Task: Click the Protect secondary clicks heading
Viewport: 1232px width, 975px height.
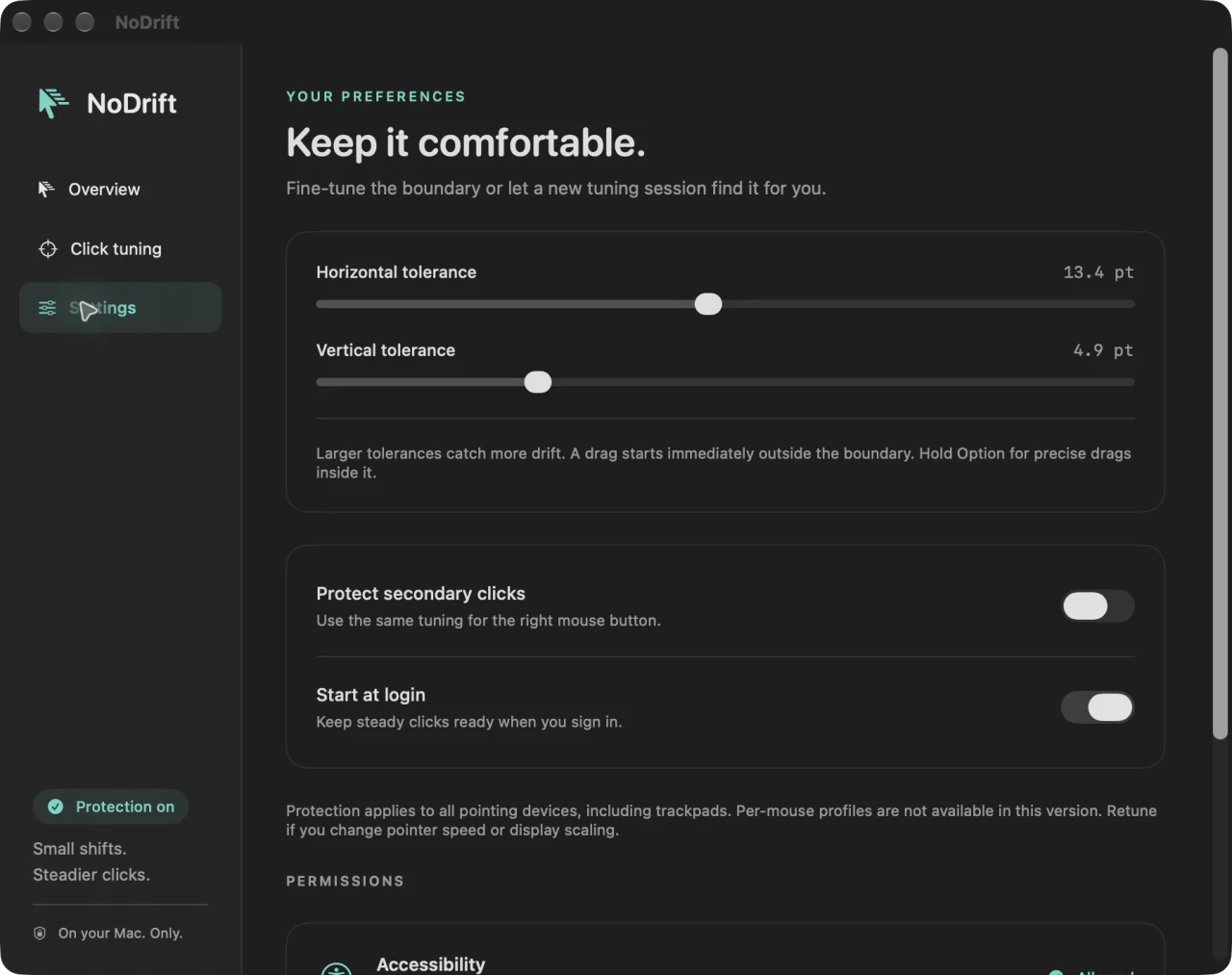Action: pos(421,594)
